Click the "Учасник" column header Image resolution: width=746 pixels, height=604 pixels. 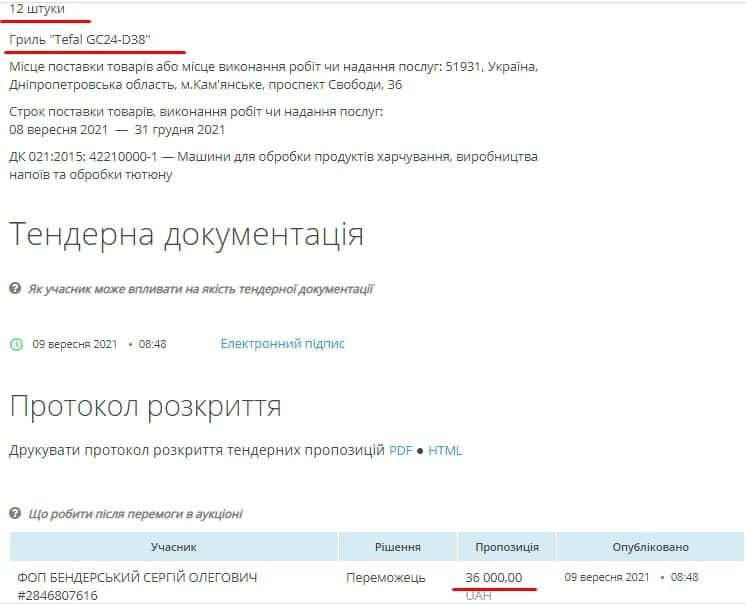(x=173, y=547)
